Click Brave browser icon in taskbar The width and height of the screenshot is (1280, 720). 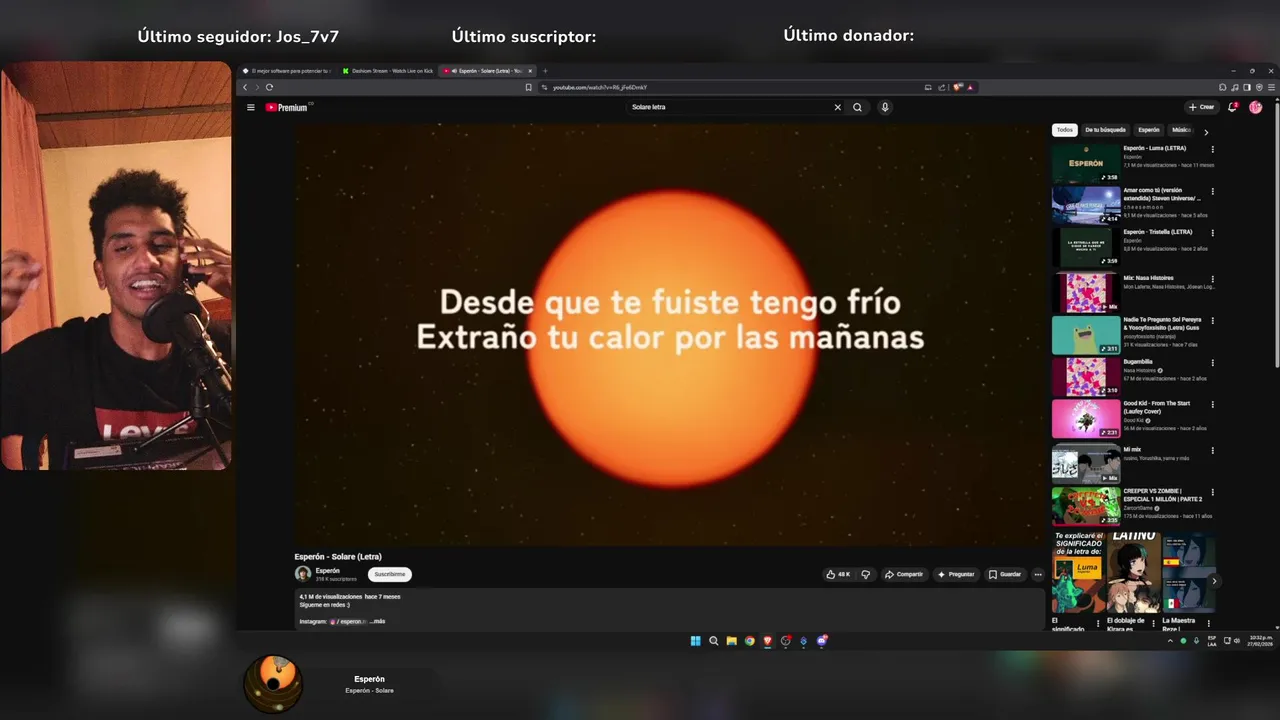click(x=767, y=641)
